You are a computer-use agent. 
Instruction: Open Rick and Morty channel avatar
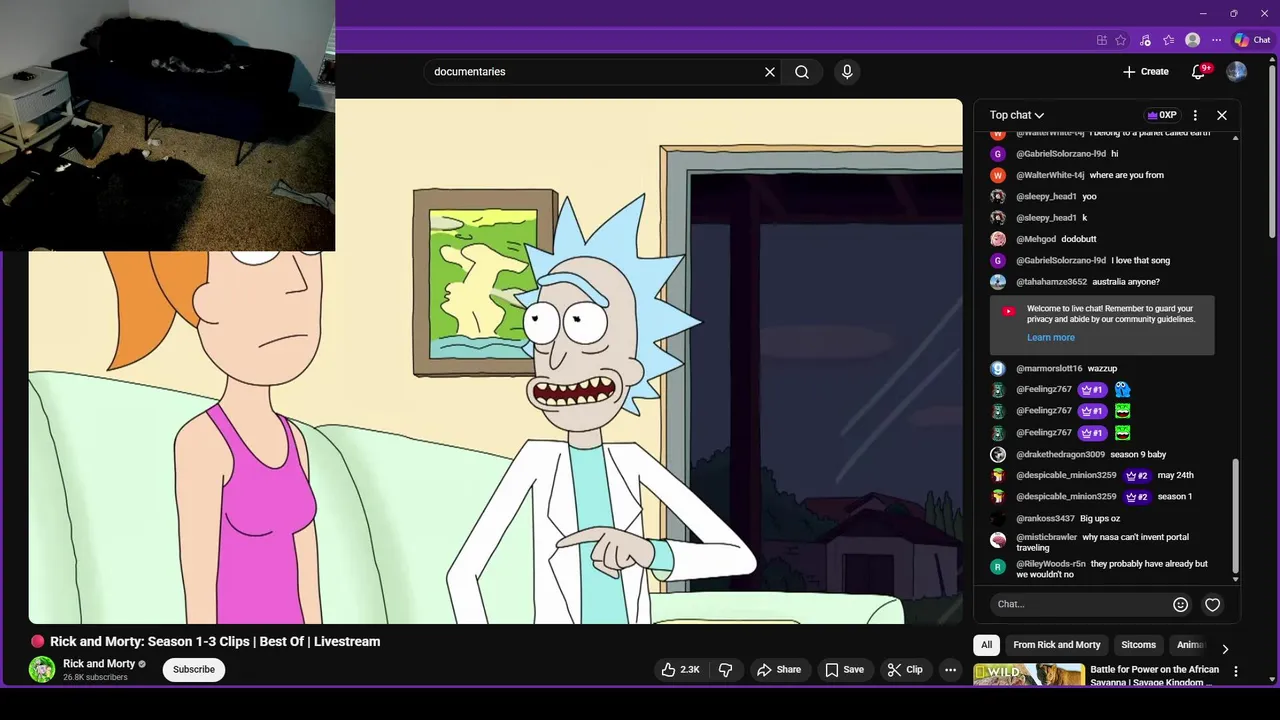pyautogui.click(x=42, y=670)
